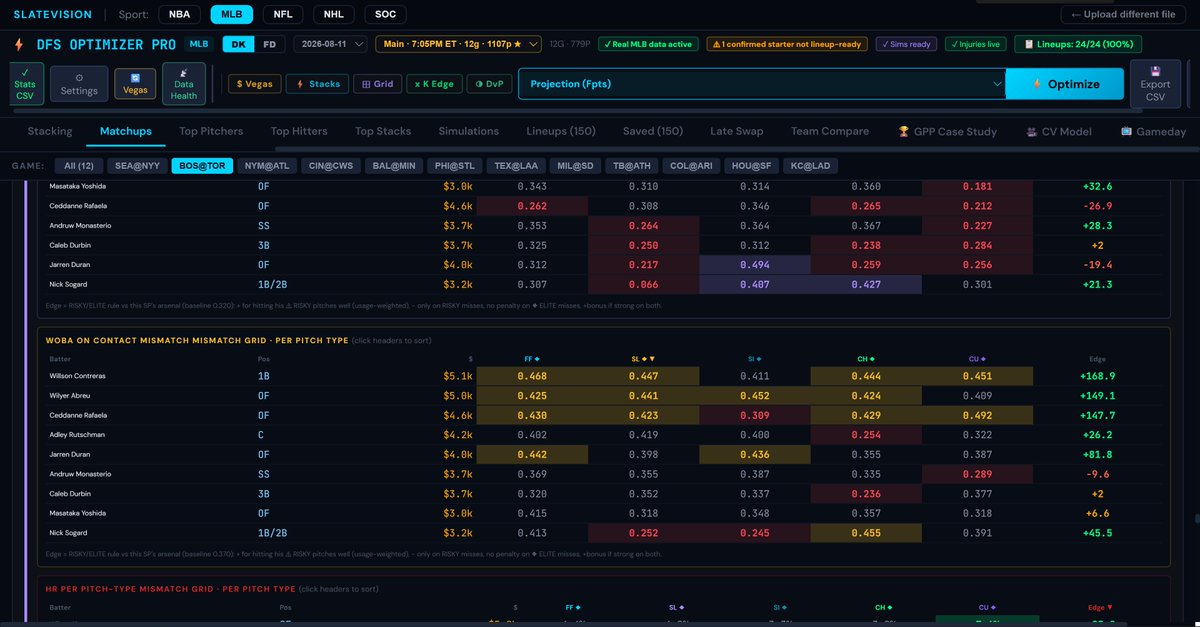Filter games to All (12)
The width and height of the screenshot is (1200, 627).
(77, 166)
